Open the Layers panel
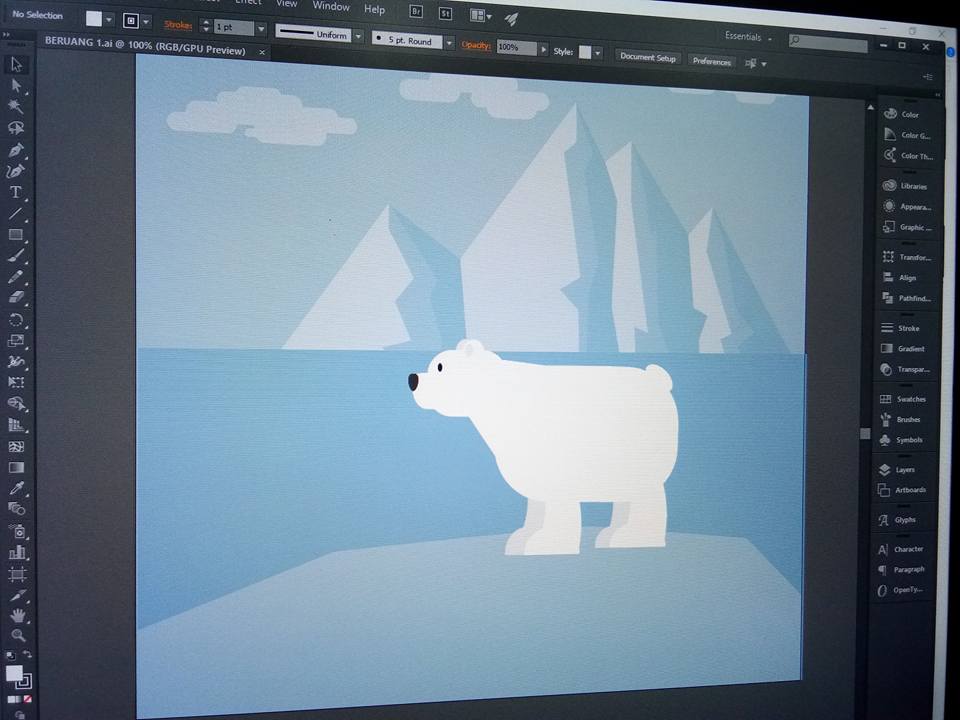The image size is (960, 720). pyautogui.click(x=899, y=470)
